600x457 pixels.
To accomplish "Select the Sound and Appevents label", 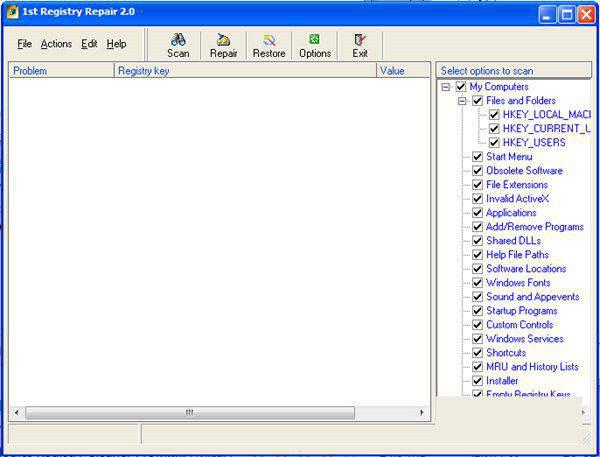I will point(533,297).
